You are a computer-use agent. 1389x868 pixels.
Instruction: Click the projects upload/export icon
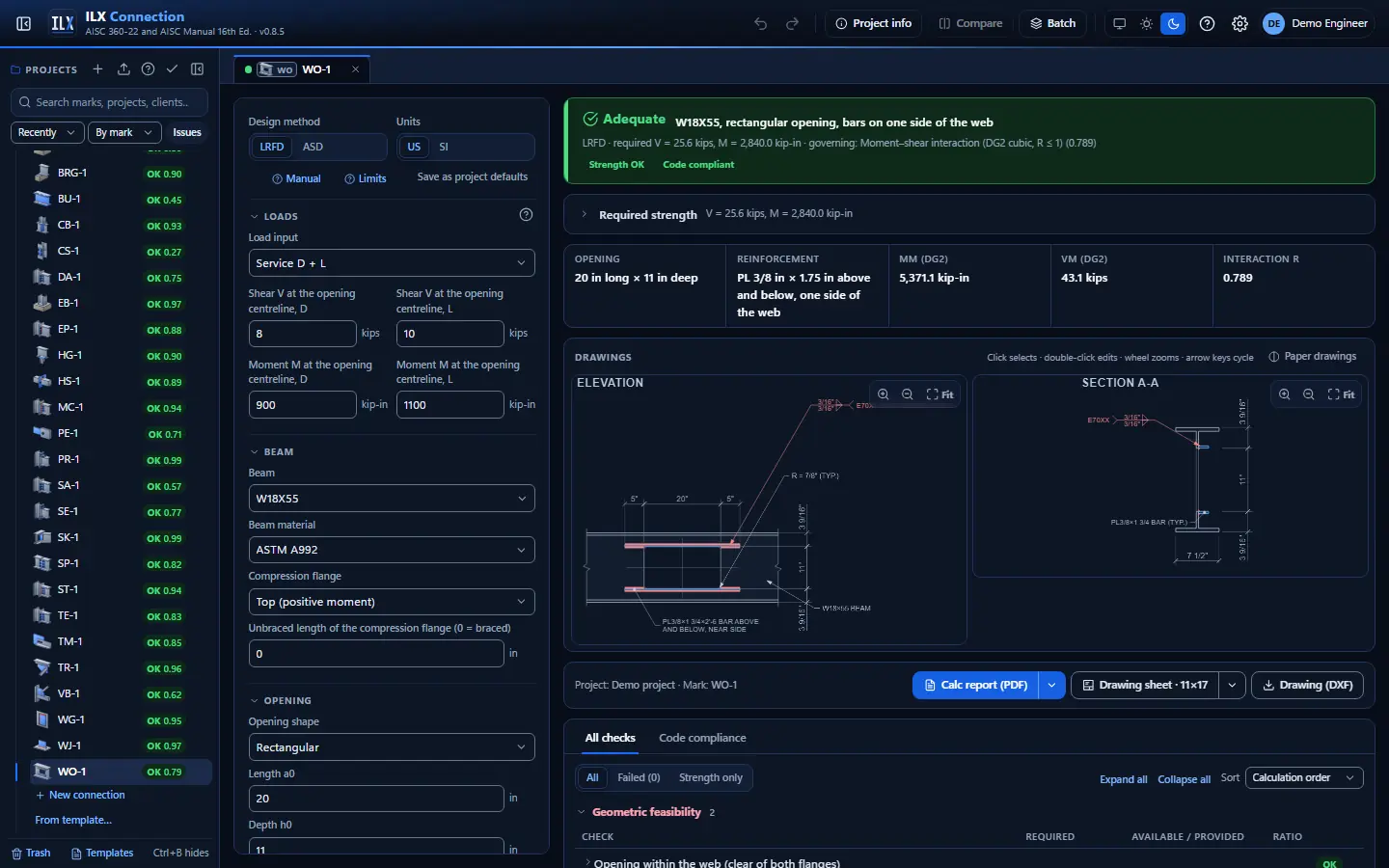point(123,69)
